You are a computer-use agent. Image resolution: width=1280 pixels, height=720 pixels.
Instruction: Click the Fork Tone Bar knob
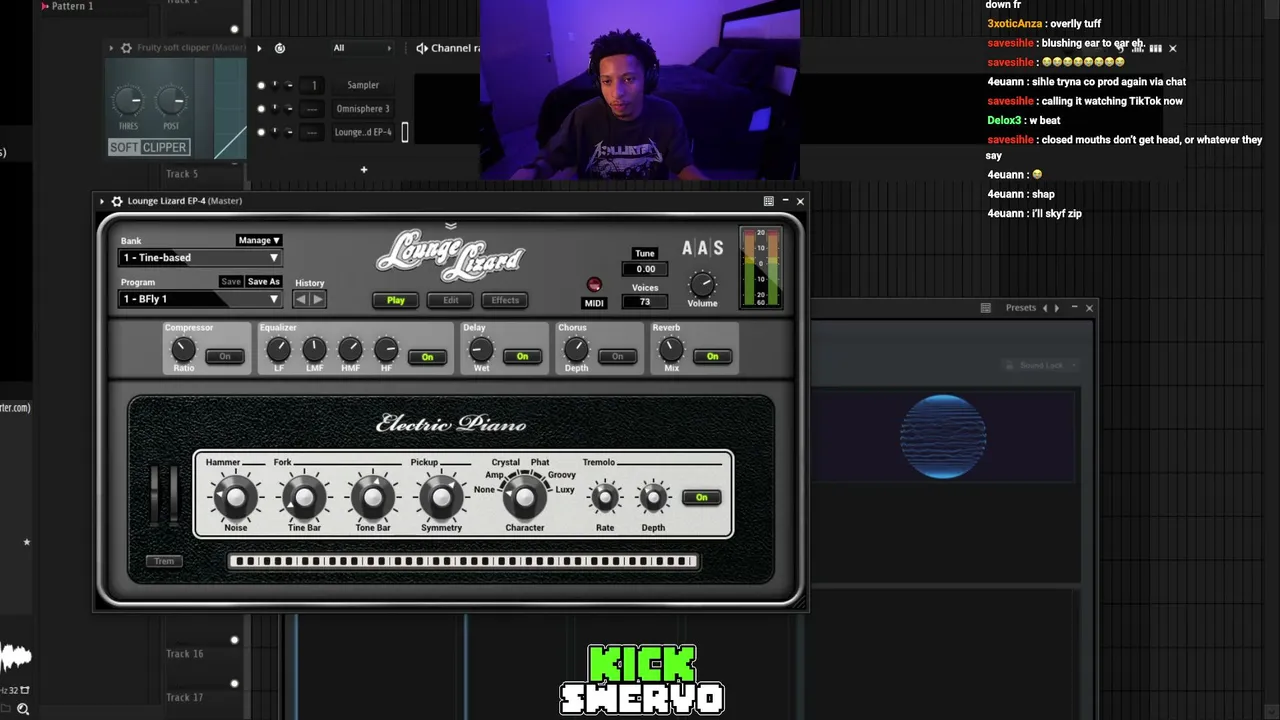pyautogui.click(x=373, y=496)
